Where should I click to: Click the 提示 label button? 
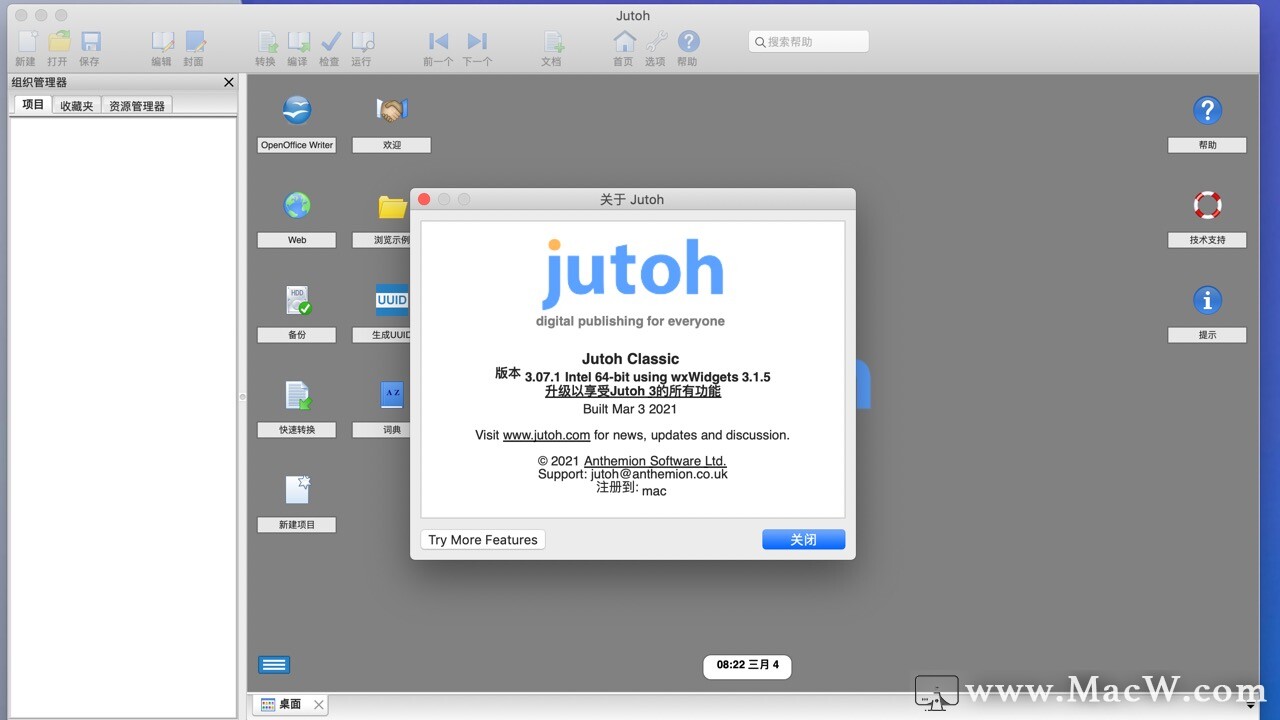1207,335
